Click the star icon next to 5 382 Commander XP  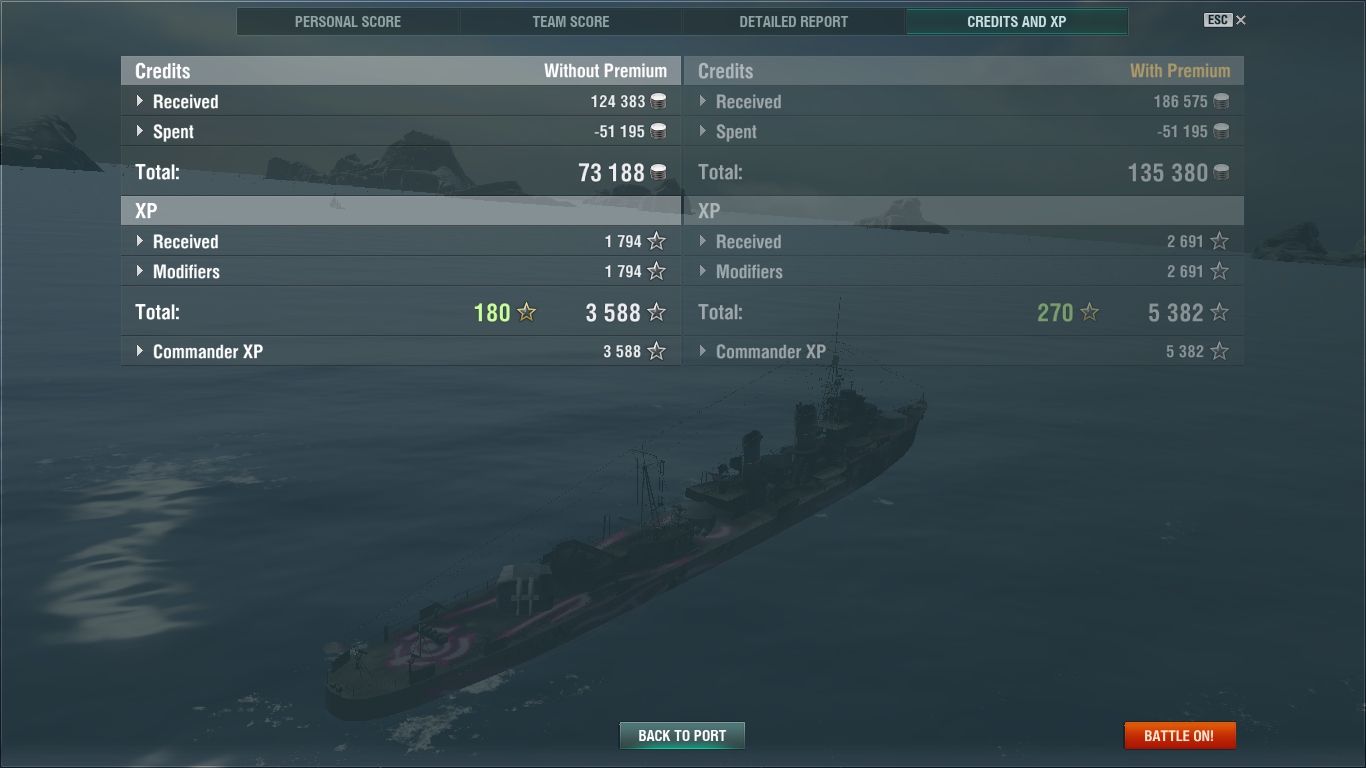coord(1219,351)
